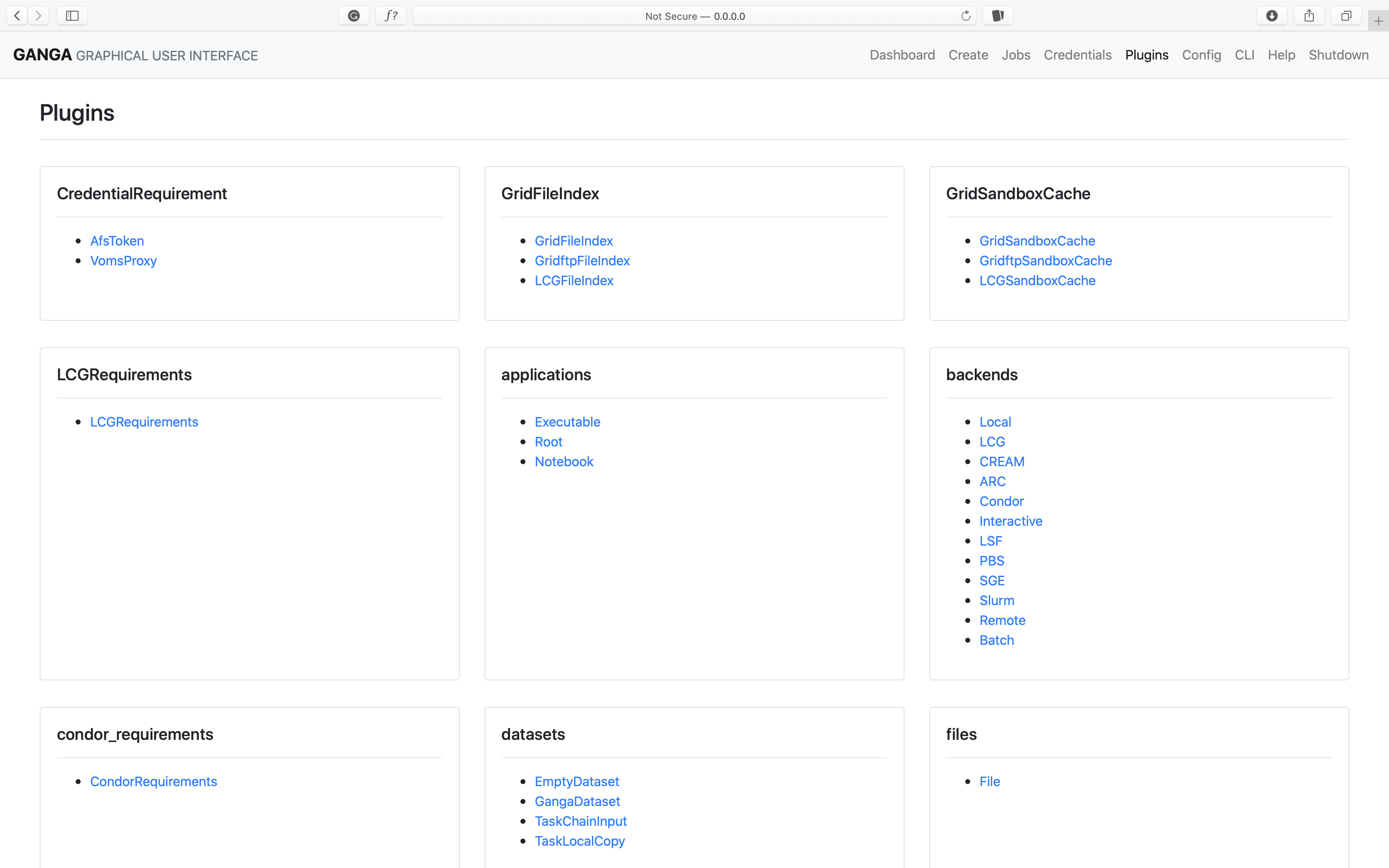Open the LCGFileIndex plugin page
The width and height of the screenshot is (1389, 868).
573,281
